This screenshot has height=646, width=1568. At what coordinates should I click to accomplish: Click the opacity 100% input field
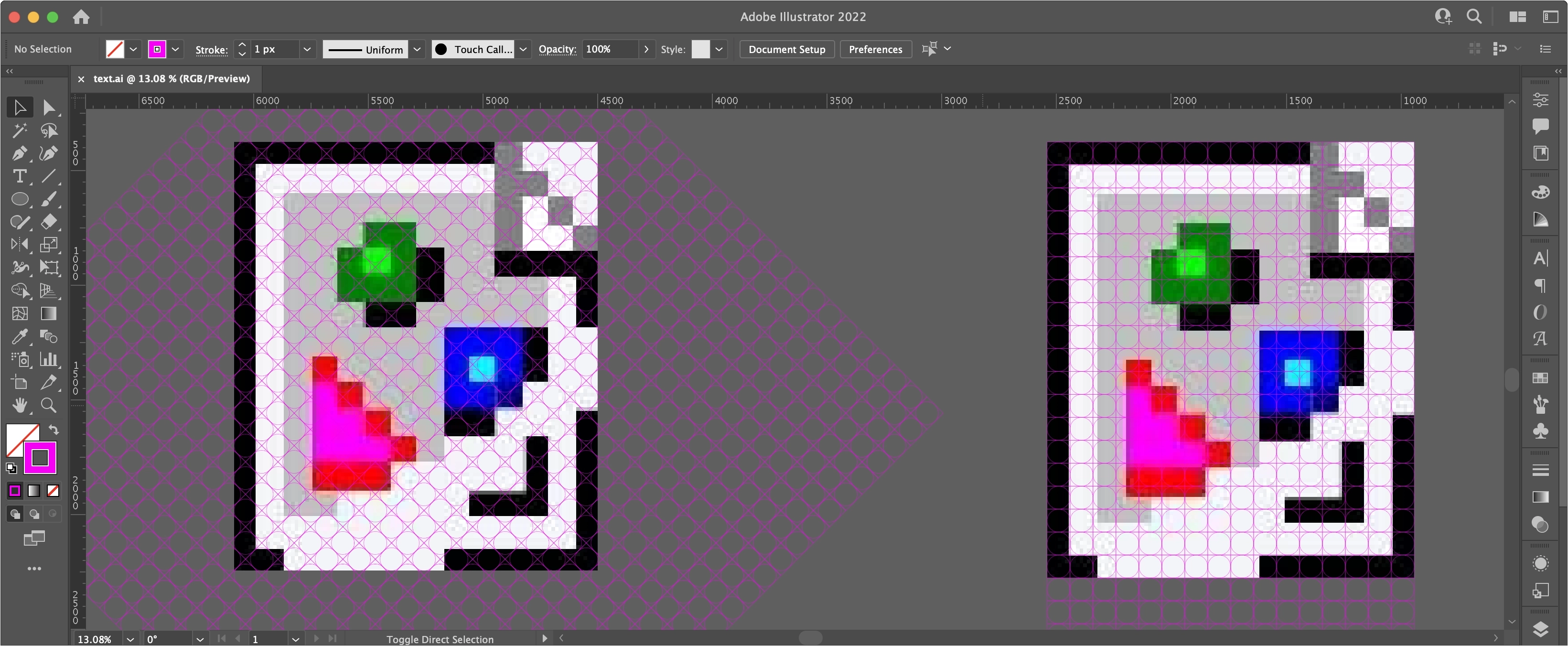pos(611,49)
